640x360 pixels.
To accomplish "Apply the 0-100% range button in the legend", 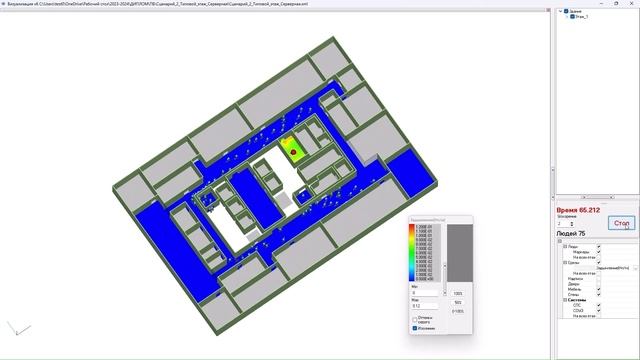I will pyautogui.click(x=458, y=311).
